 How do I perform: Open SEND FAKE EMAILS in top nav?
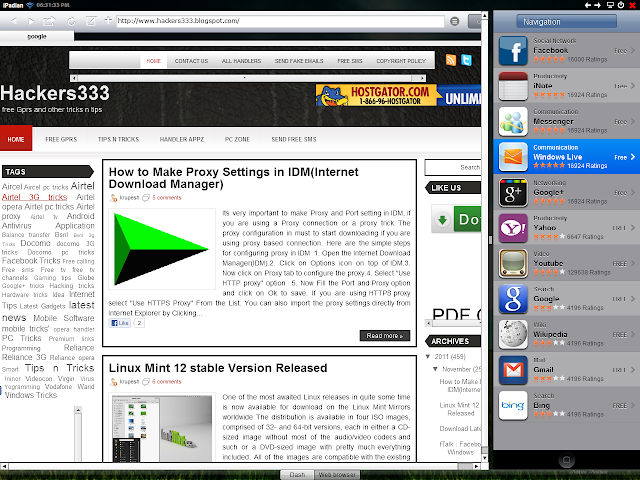click(x=299, y=61)
